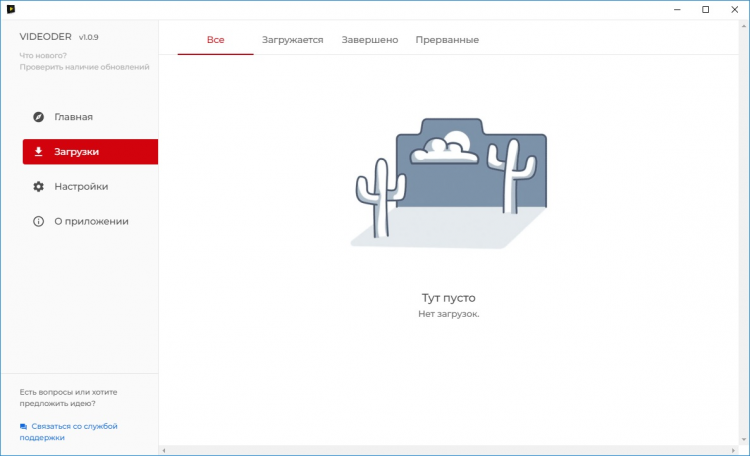The image size is (750, 456).
Task: Click the download arrow icon in Загрузки
Action: click(x=38, y=152)
